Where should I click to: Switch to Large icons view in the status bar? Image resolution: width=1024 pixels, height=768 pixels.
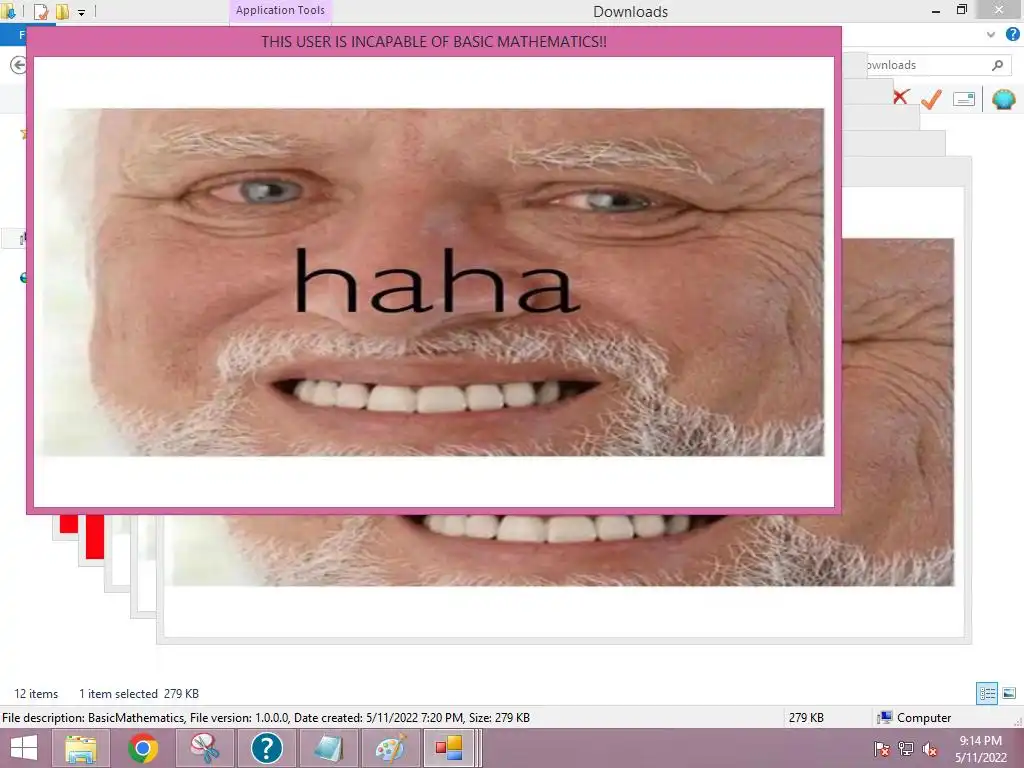[x=1009, y=694]
